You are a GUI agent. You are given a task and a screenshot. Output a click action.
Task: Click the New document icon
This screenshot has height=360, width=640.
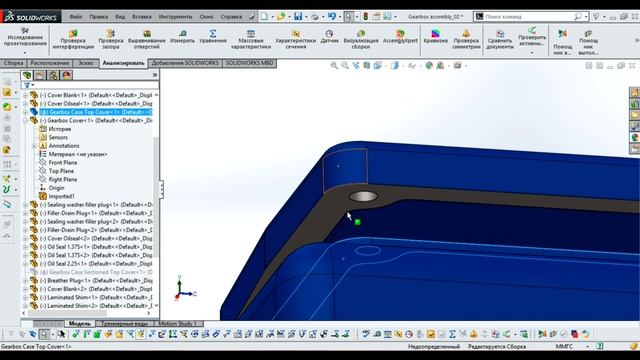tap(264, 16)
